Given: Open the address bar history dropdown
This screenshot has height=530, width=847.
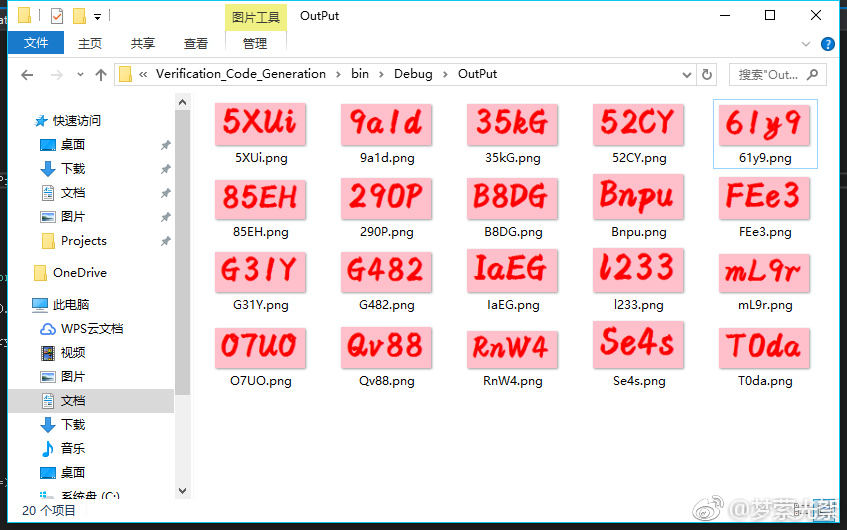Looking at the screenshot, I should (686, 75).
